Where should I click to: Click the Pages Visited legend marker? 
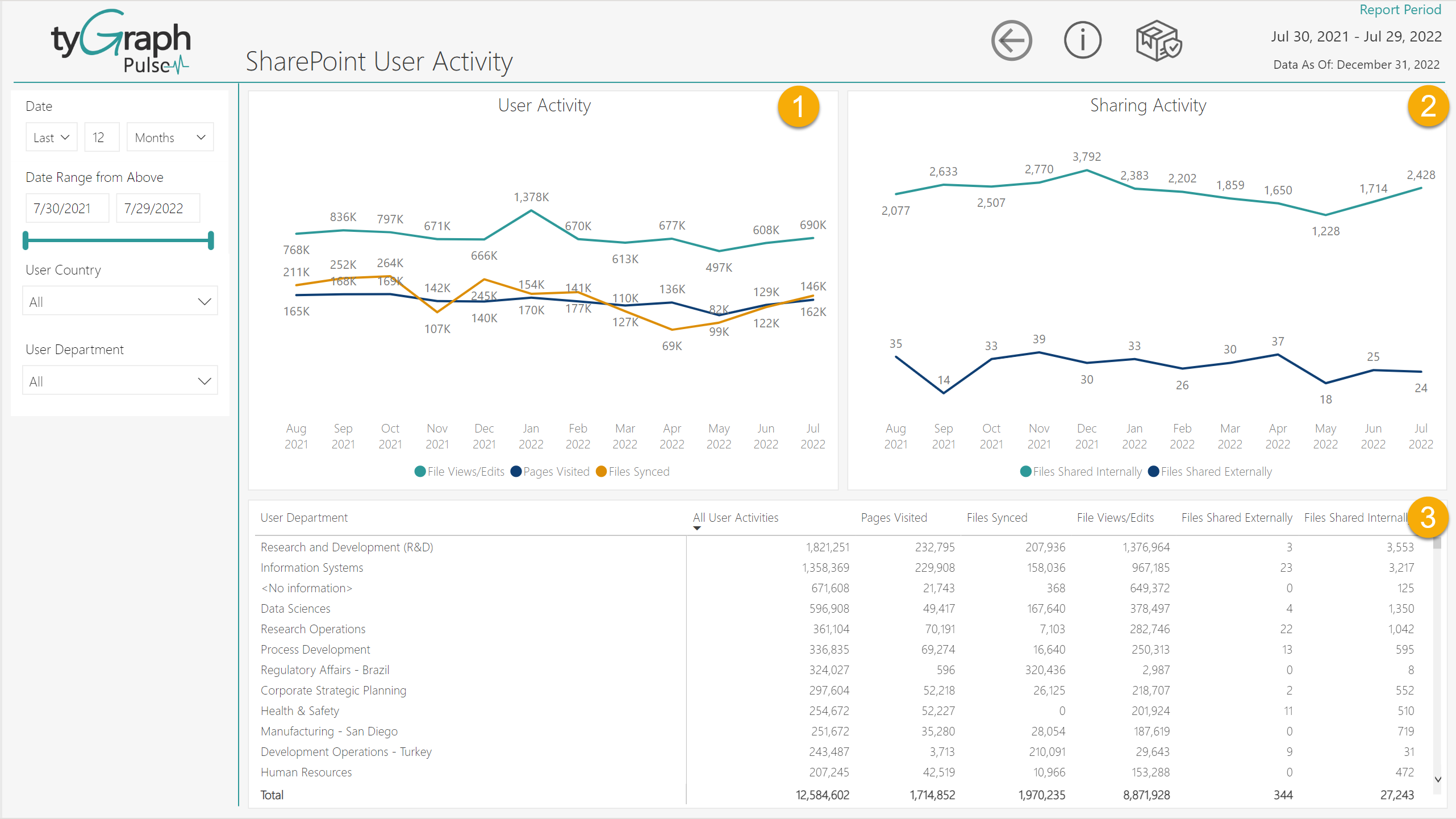click(516, 471)
